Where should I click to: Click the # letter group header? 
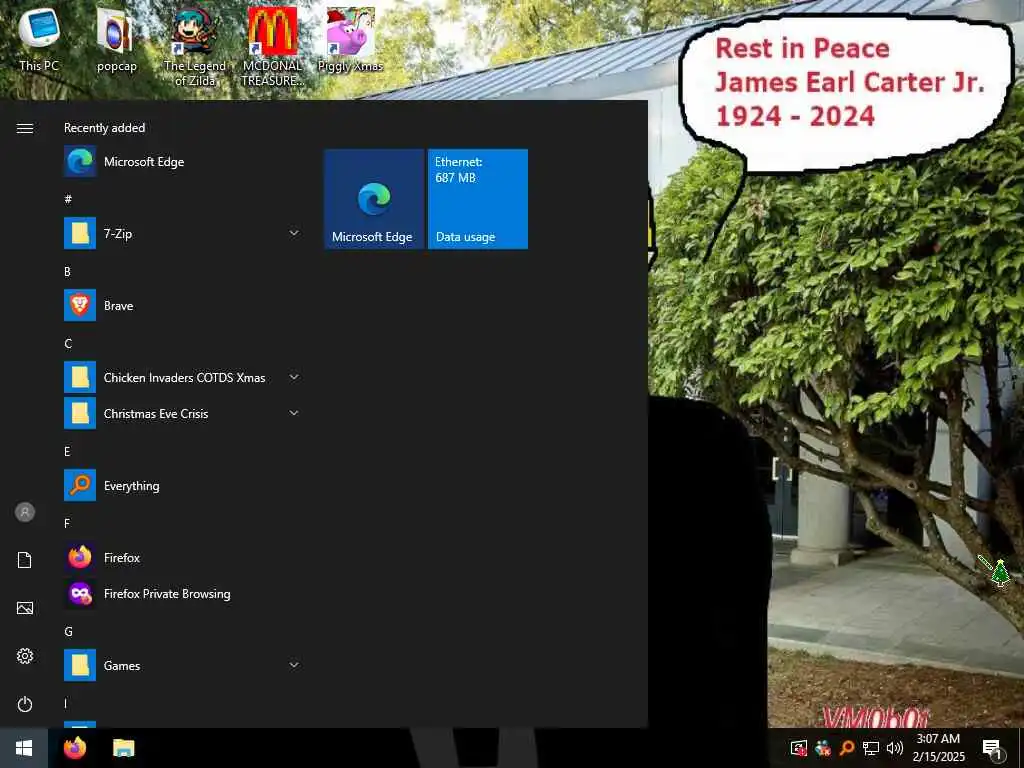click(x=68, y=199)
